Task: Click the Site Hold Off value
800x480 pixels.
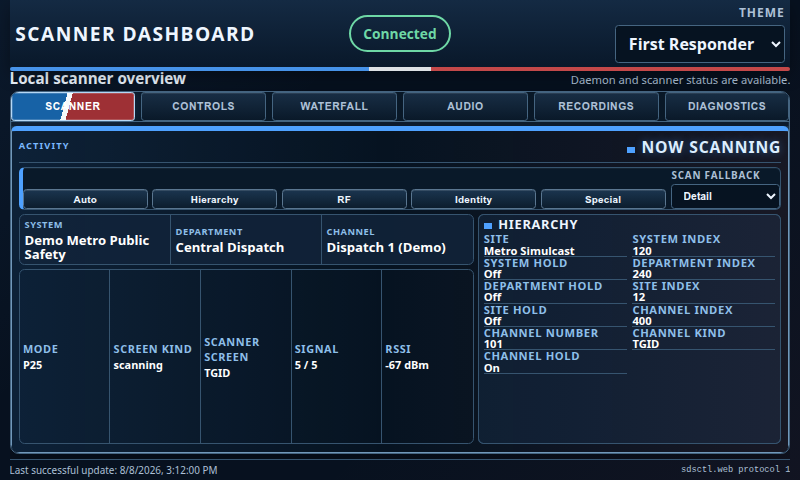Action: 493,321
